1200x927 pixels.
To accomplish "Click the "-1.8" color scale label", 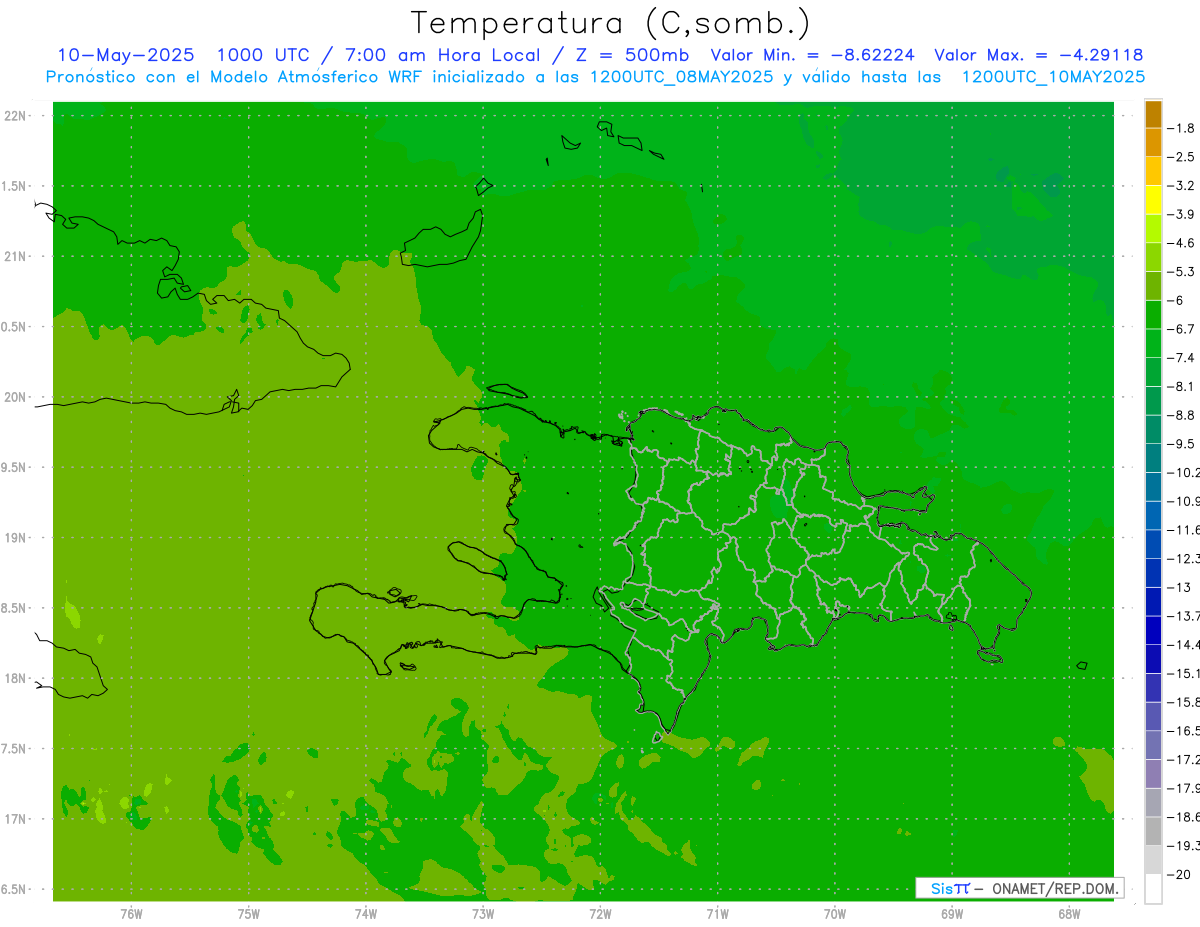I will tap(1181, 128).
